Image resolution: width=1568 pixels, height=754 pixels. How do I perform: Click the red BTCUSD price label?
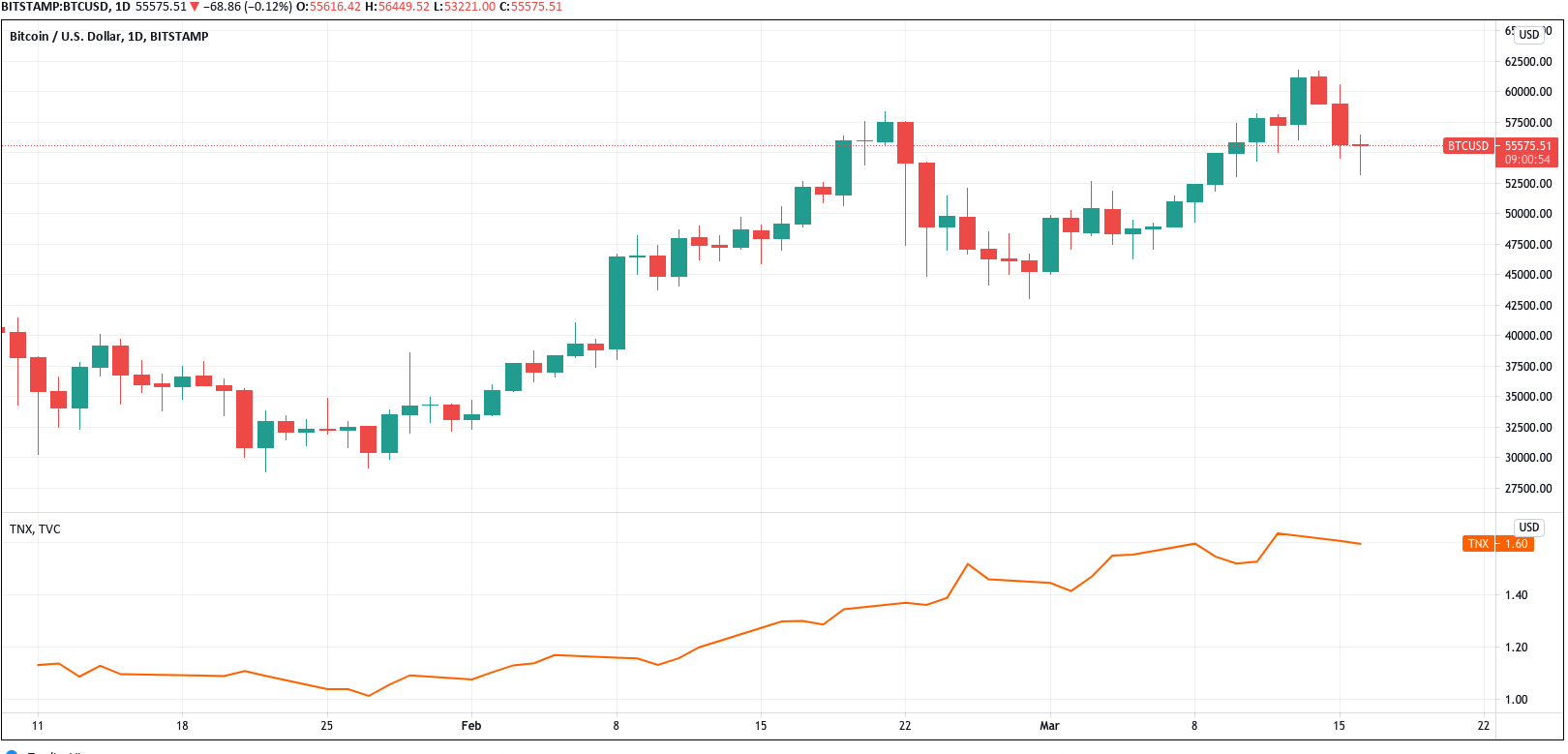click(x=1468, y=146)
